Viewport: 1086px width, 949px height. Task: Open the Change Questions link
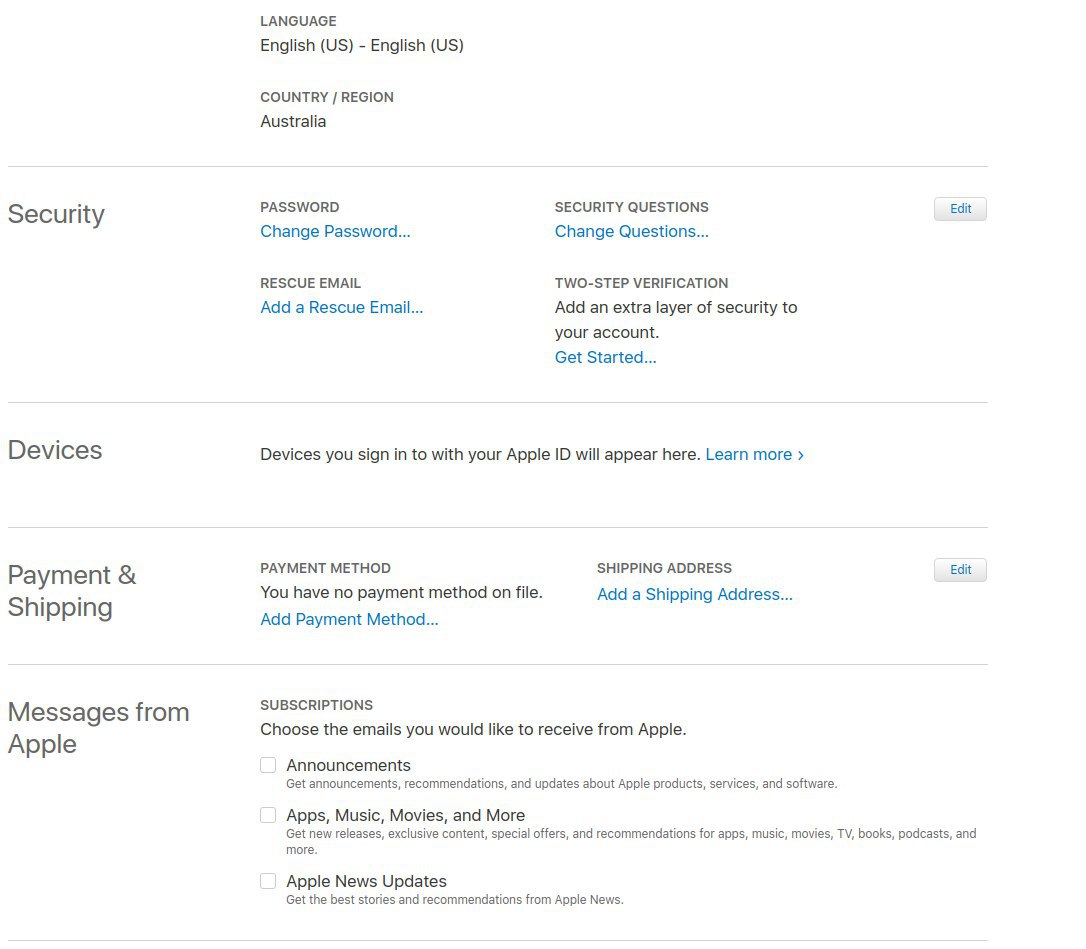632,231
